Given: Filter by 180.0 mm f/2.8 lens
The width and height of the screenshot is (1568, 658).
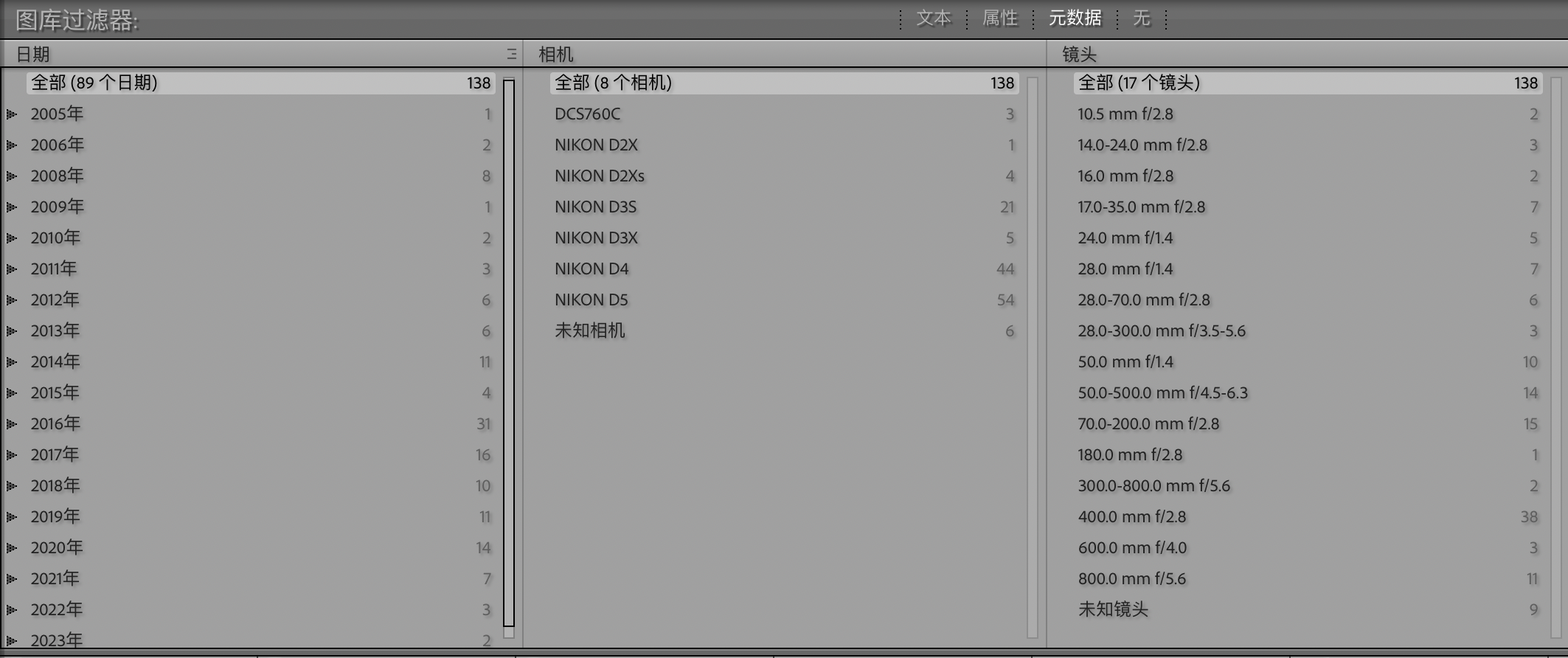Looking at the screenshot, I should 1308,454.
